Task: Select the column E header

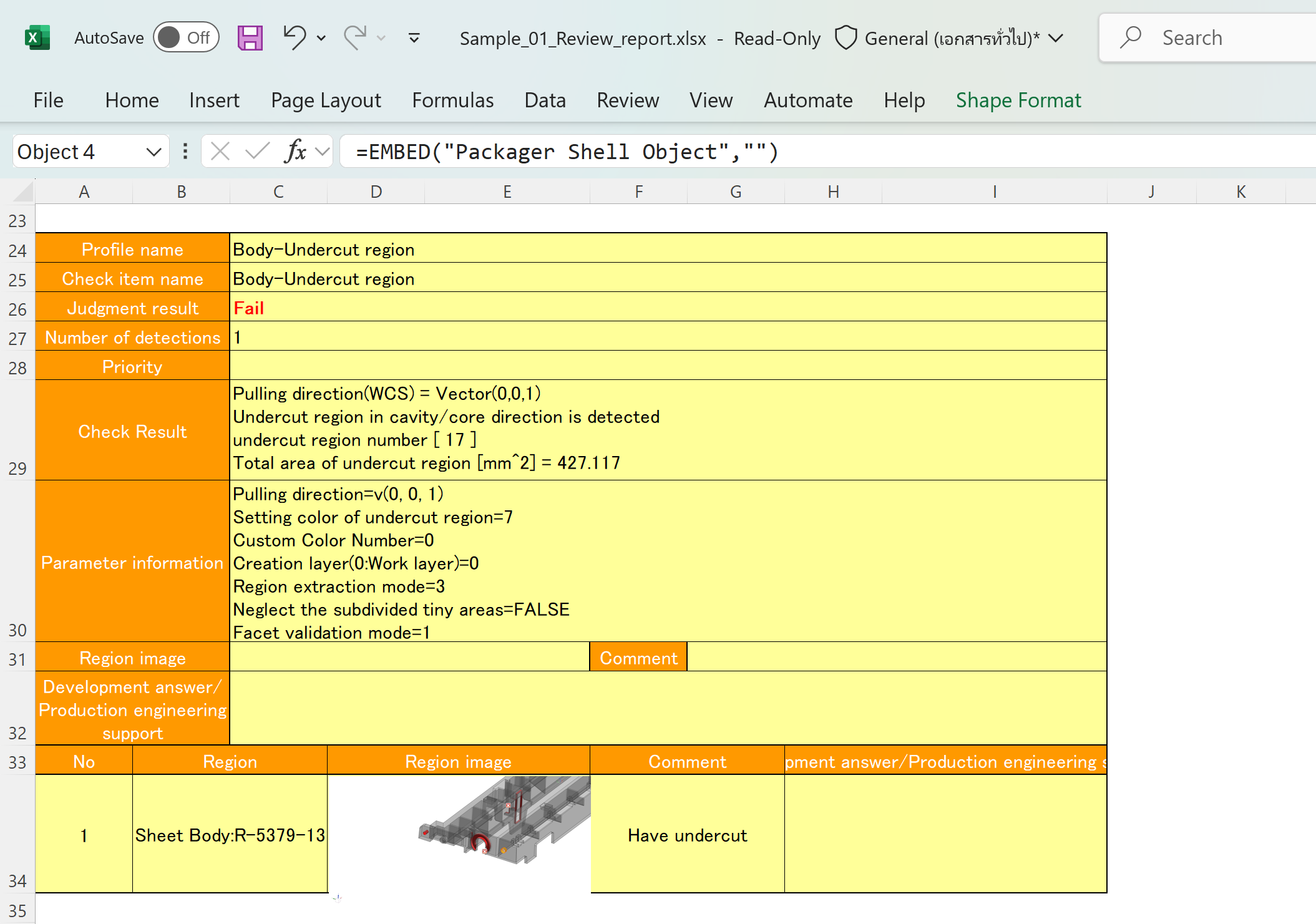Action: [x=507, y=192]
